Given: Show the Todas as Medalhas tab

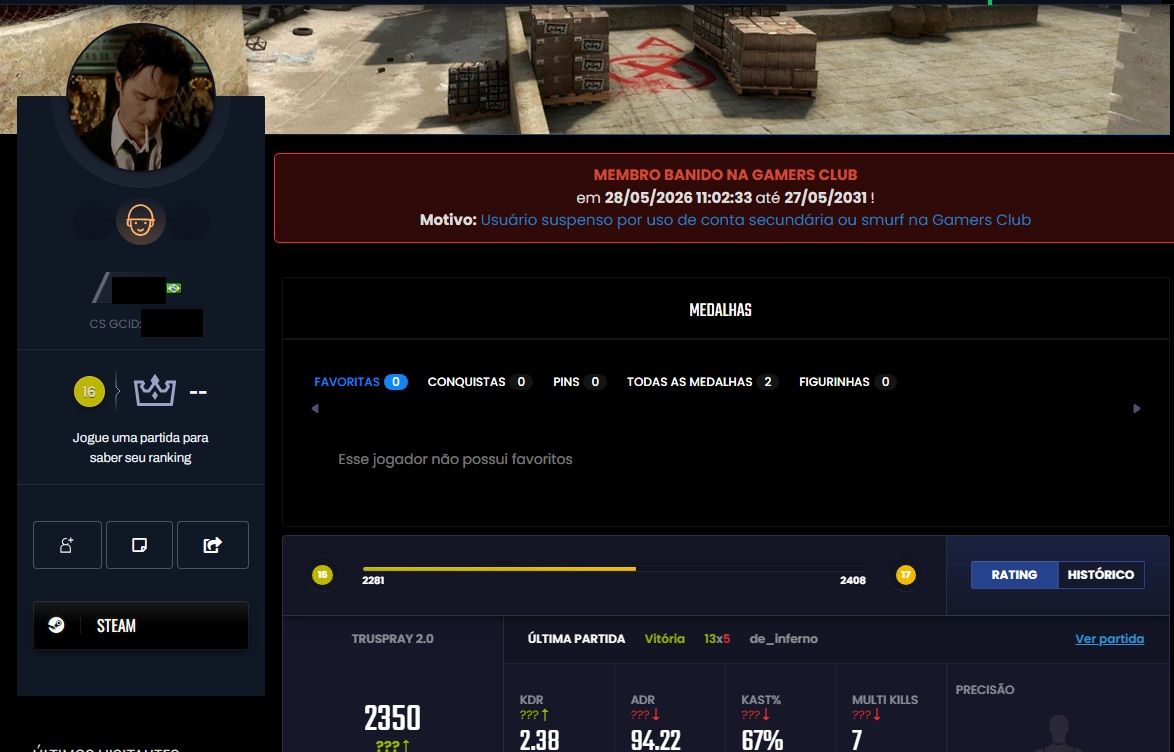Looking at the screenshot, I should pos(702,382).
